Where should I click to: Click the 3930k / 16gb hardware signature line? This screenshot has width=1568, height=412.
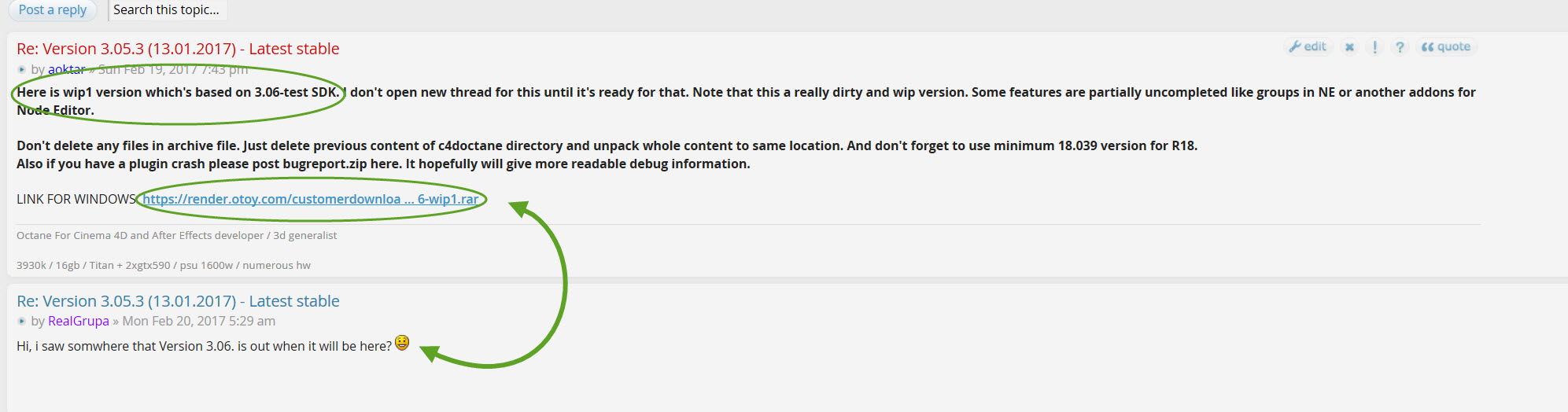tap(163, 265)
